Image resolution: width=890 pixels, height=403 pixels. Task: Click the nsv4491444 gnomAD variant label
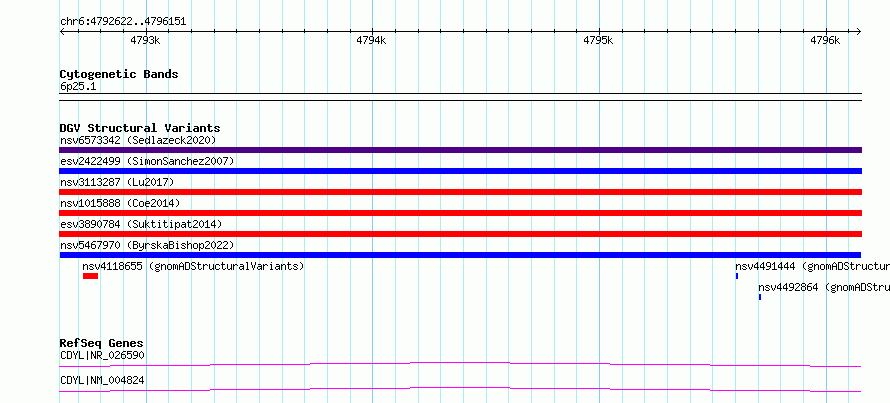pos(812,266)
